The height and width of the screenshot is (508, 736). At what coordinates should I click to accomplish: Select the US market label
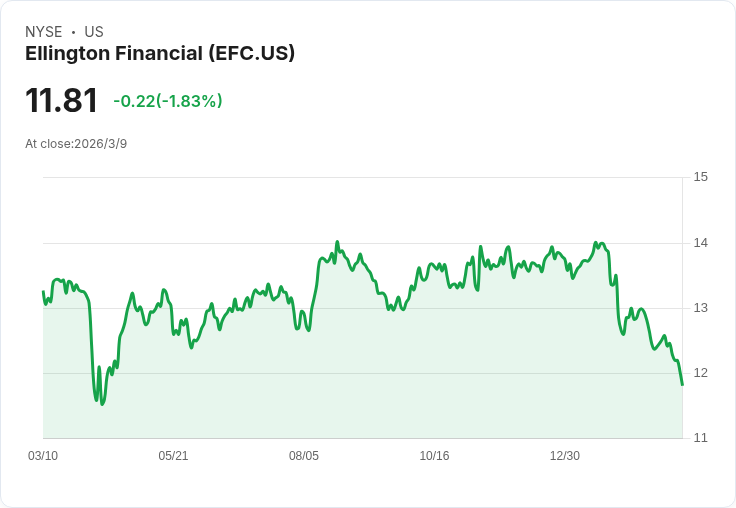(94, 32)
